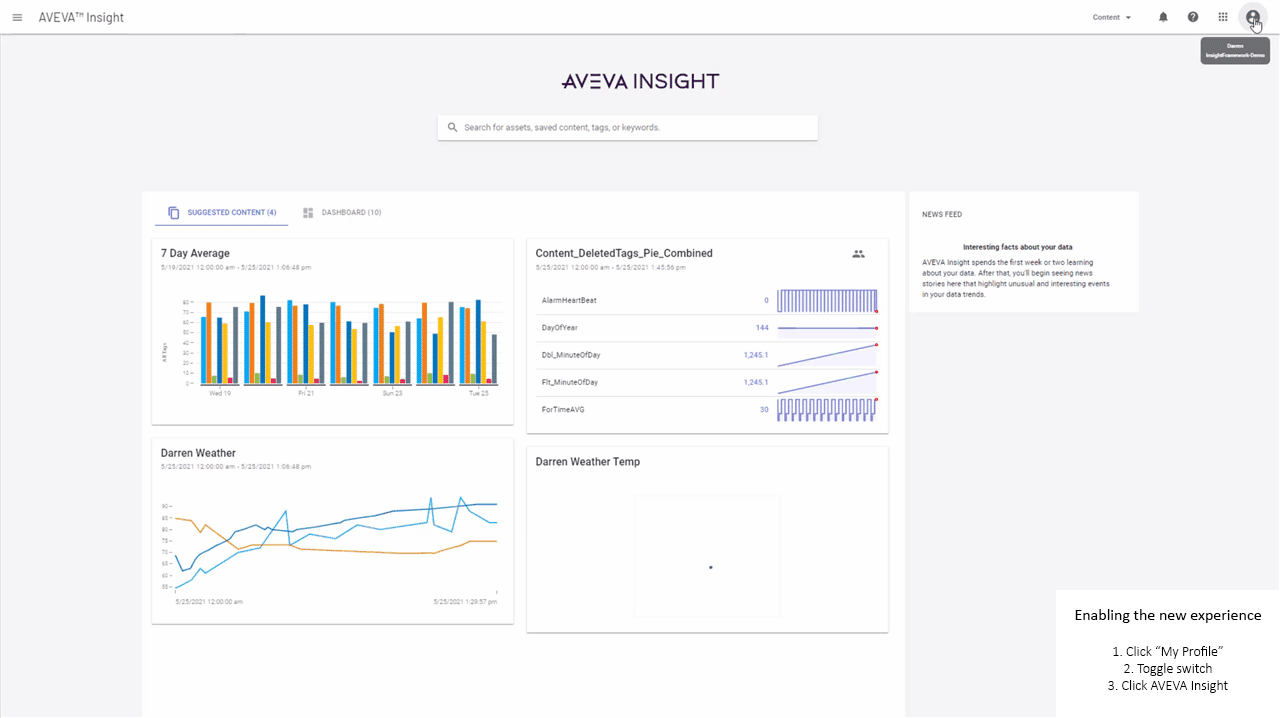Click the shared users icon on pie card
This screenshot has width=1280, height=718.
[858, 254]
